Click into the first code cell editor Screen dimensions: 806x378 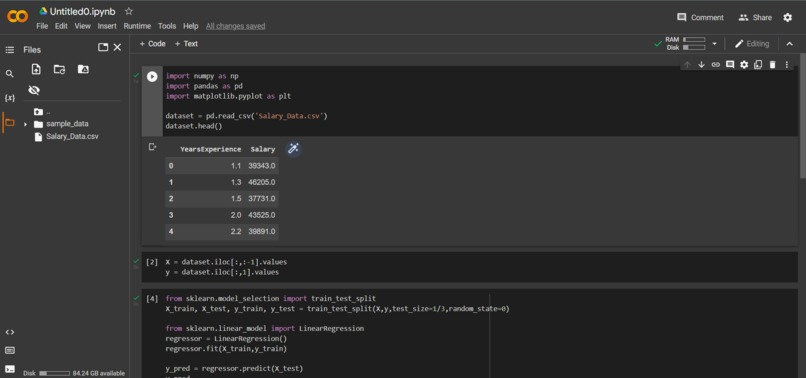tap(480, 101)
